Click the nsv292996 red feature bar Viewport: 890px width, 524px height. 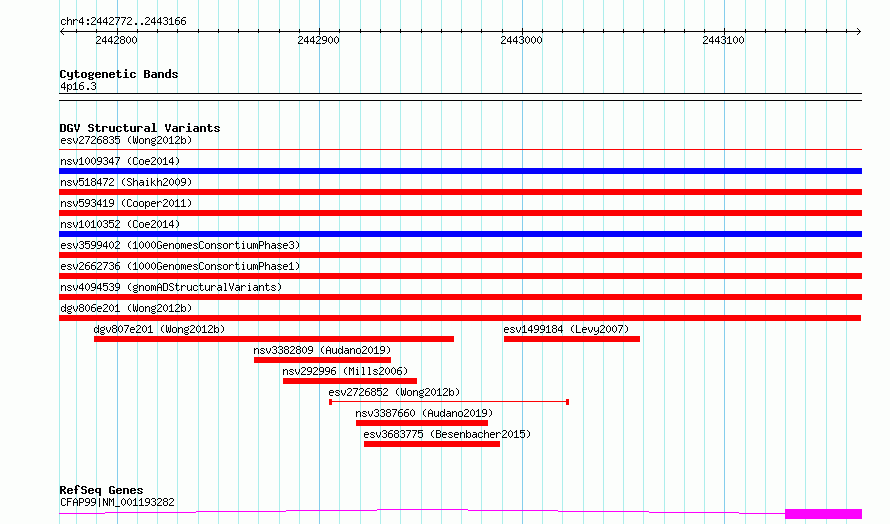[350, 381]
